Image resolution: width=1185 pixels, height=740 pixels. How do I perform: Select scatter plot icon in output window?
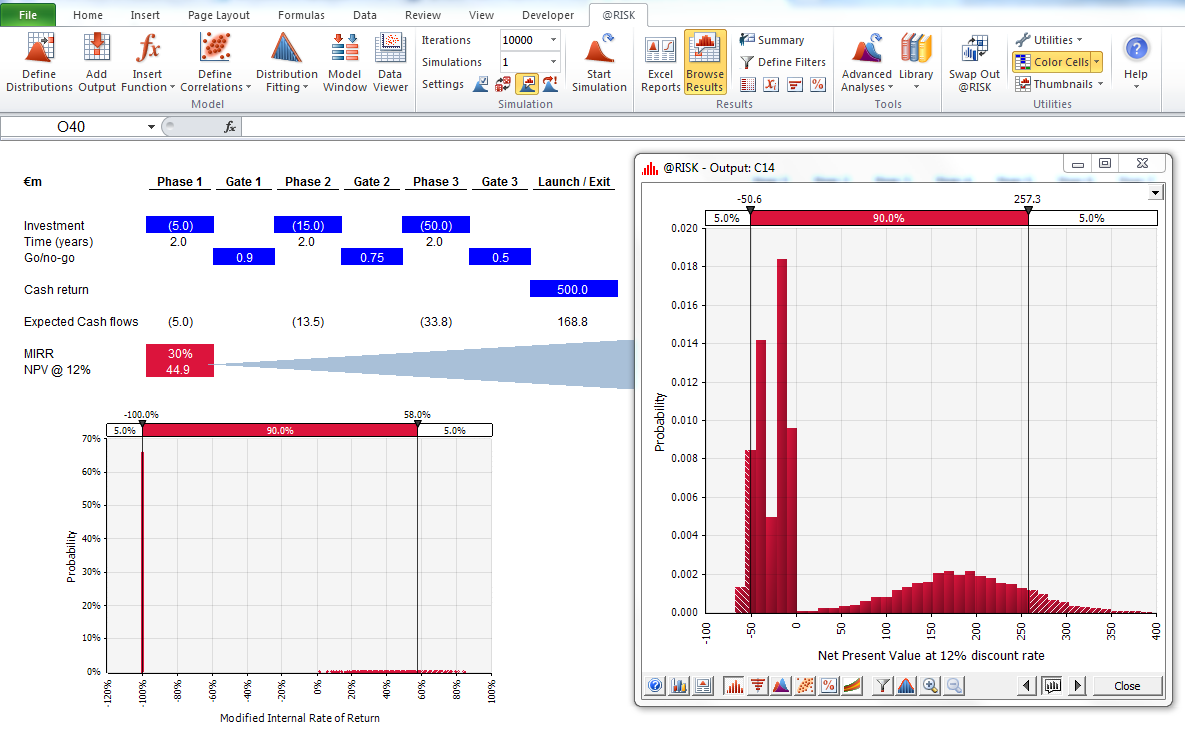(x=805, y=686)
